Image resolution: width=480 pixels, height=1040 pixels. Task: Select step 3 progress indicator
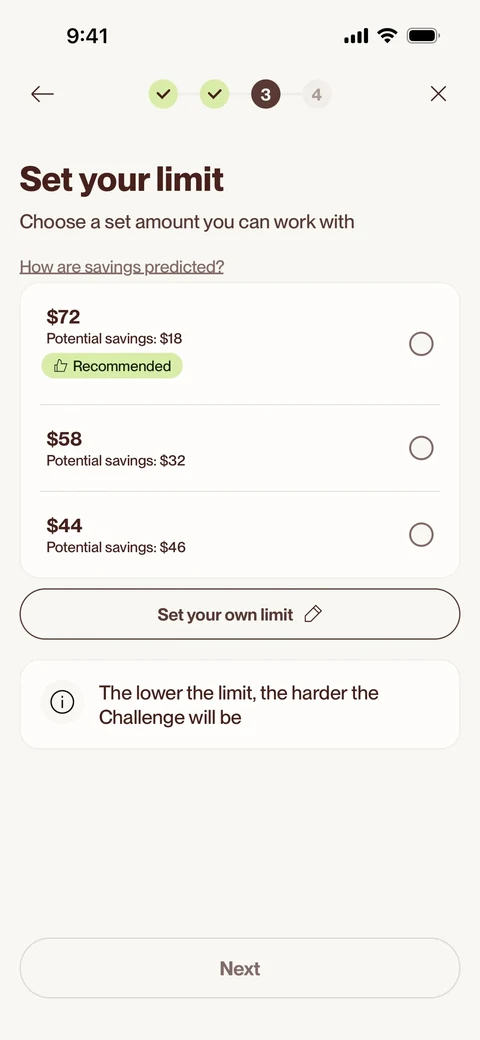point(266,94)
